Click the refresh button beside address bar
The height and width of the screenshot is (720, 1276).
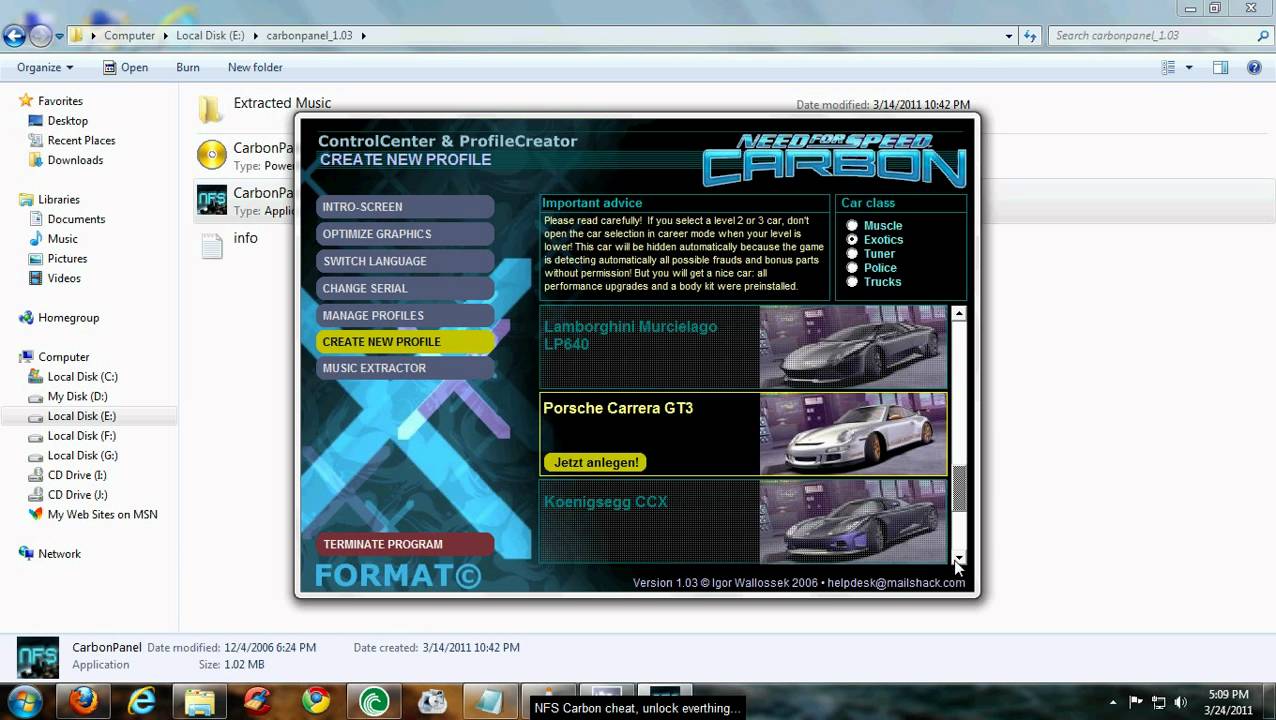pyautogui.click(x=1030, y=35)
